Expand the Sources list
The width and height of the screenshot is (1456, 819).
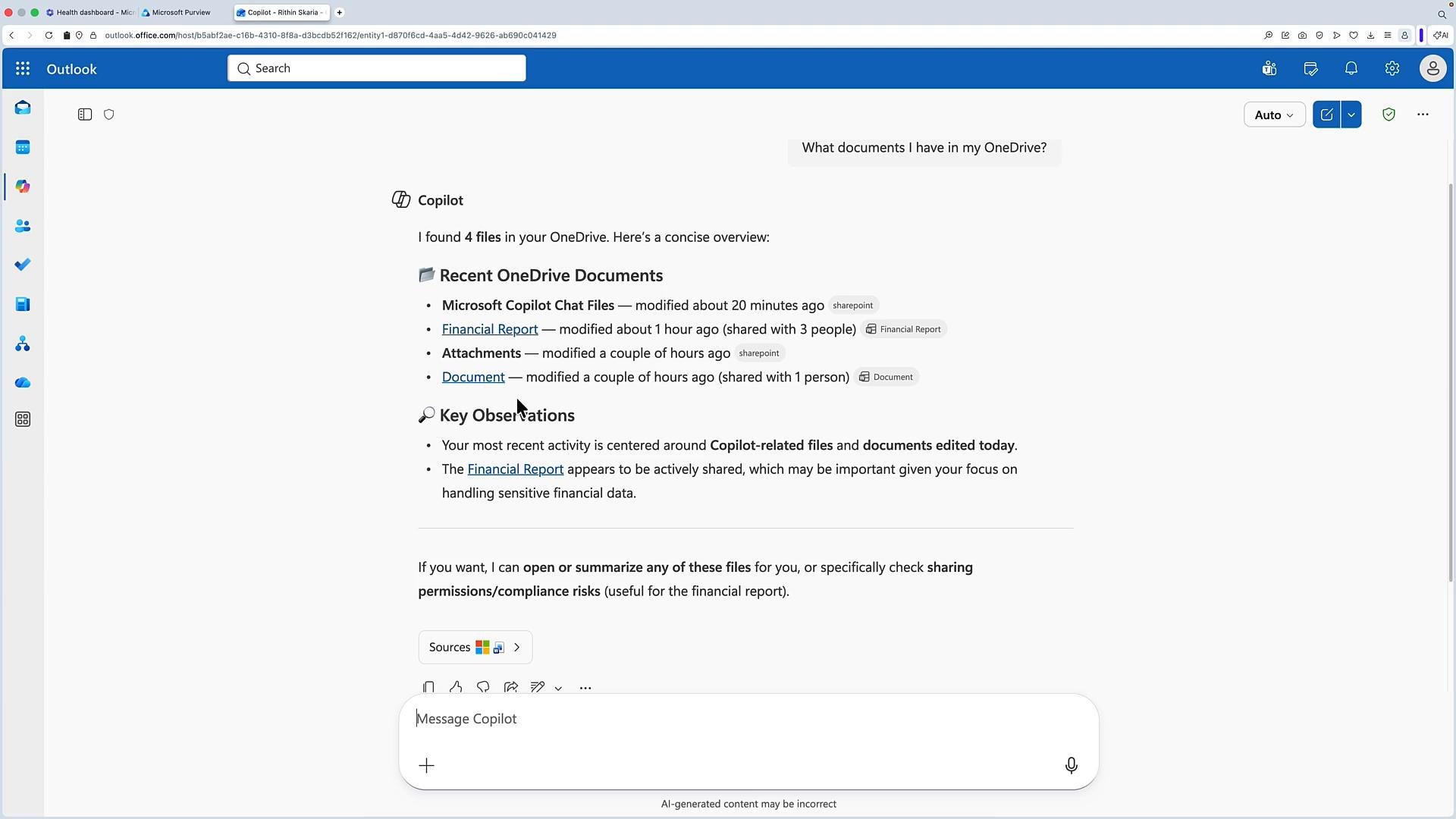[475, 647]
